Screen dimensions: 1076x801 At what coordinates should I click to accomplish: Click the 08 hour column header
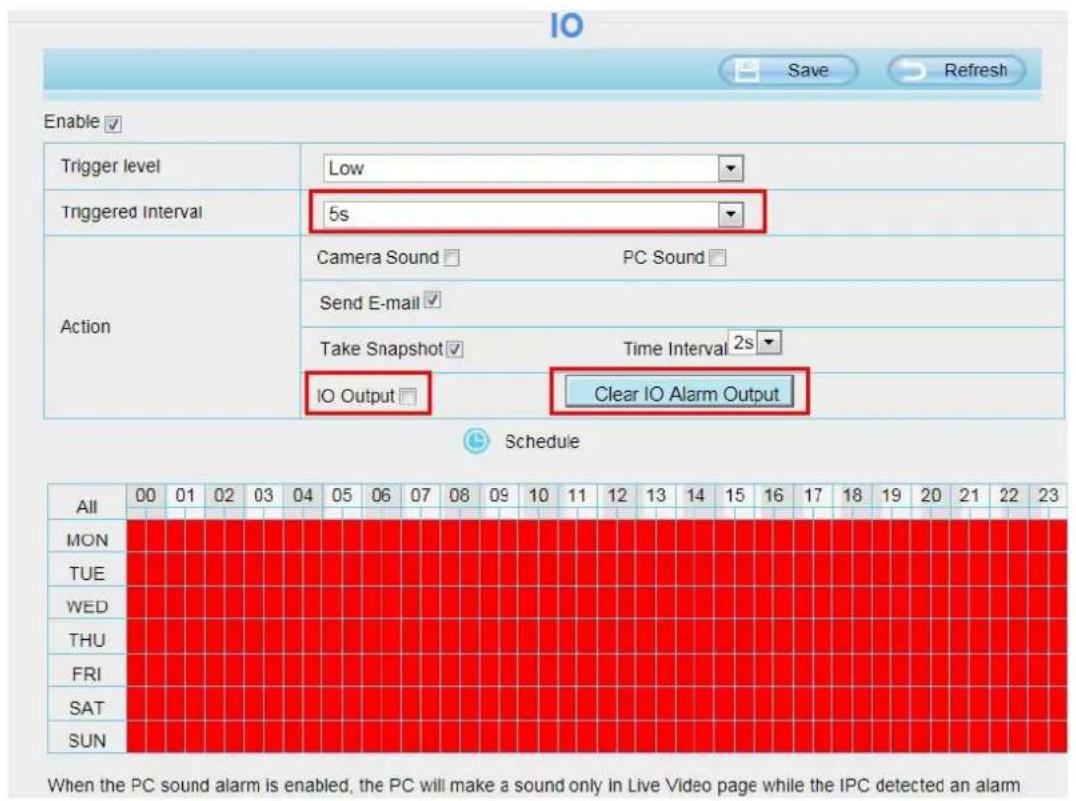(x=459, y=496)
